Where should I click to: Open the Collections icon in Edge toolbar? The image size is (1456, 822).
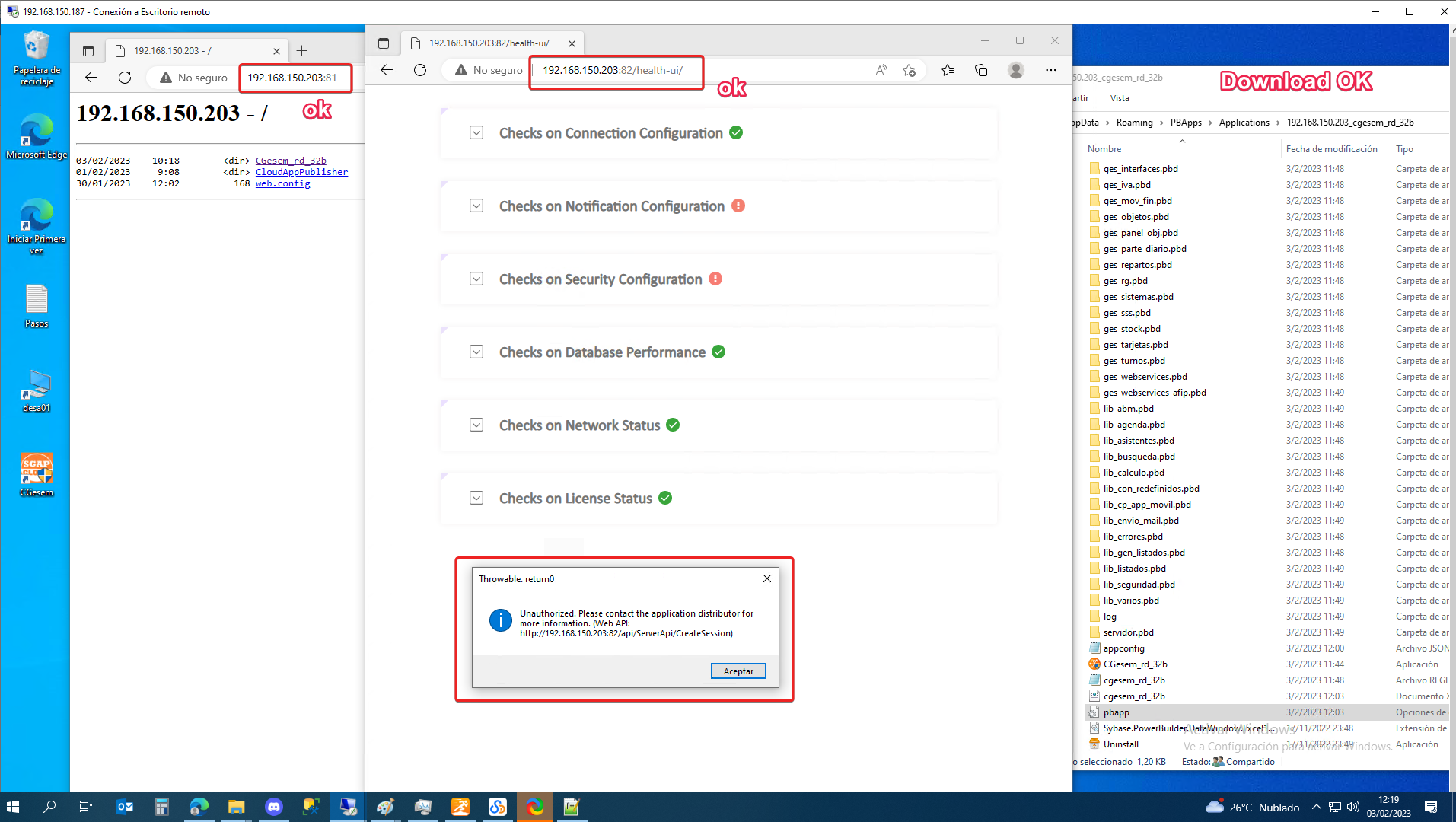(981, 70)
